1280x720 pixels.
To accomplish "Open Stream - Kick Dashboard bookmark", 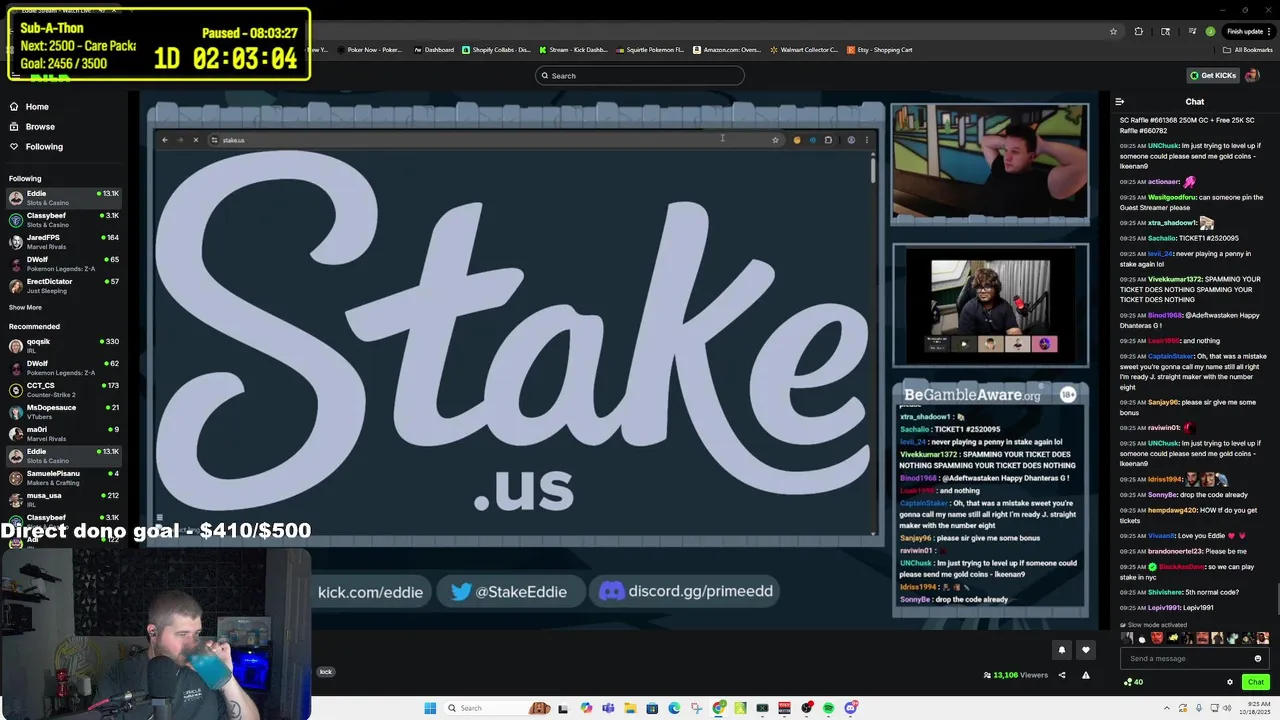I will [x=573, y=50].
